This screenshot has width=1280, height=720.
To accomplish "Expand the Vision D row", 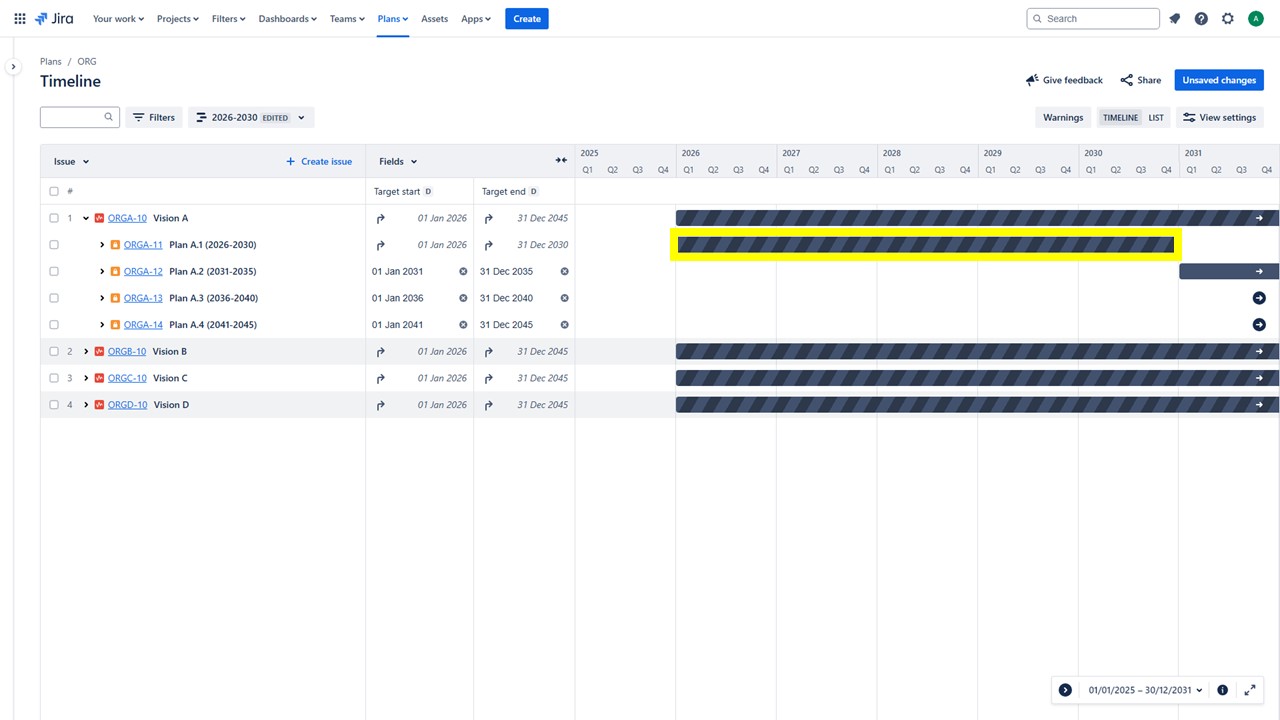I will pos(86,405).
